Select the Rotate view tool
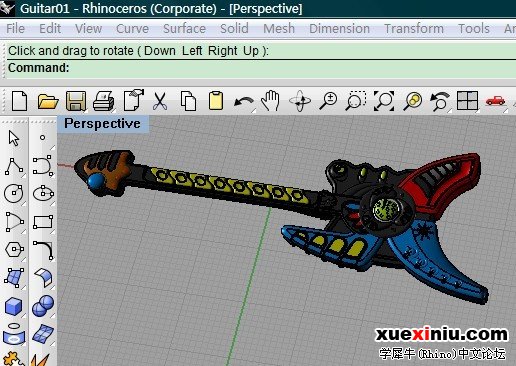 coord(300,101)
